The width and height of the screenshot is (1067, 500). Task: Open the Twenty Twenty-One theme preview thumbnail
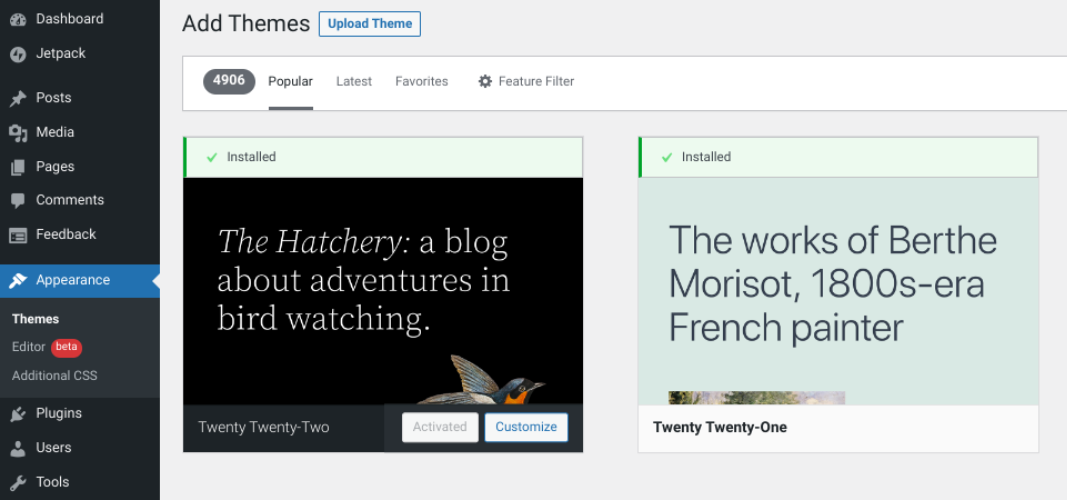click(838, 291)
